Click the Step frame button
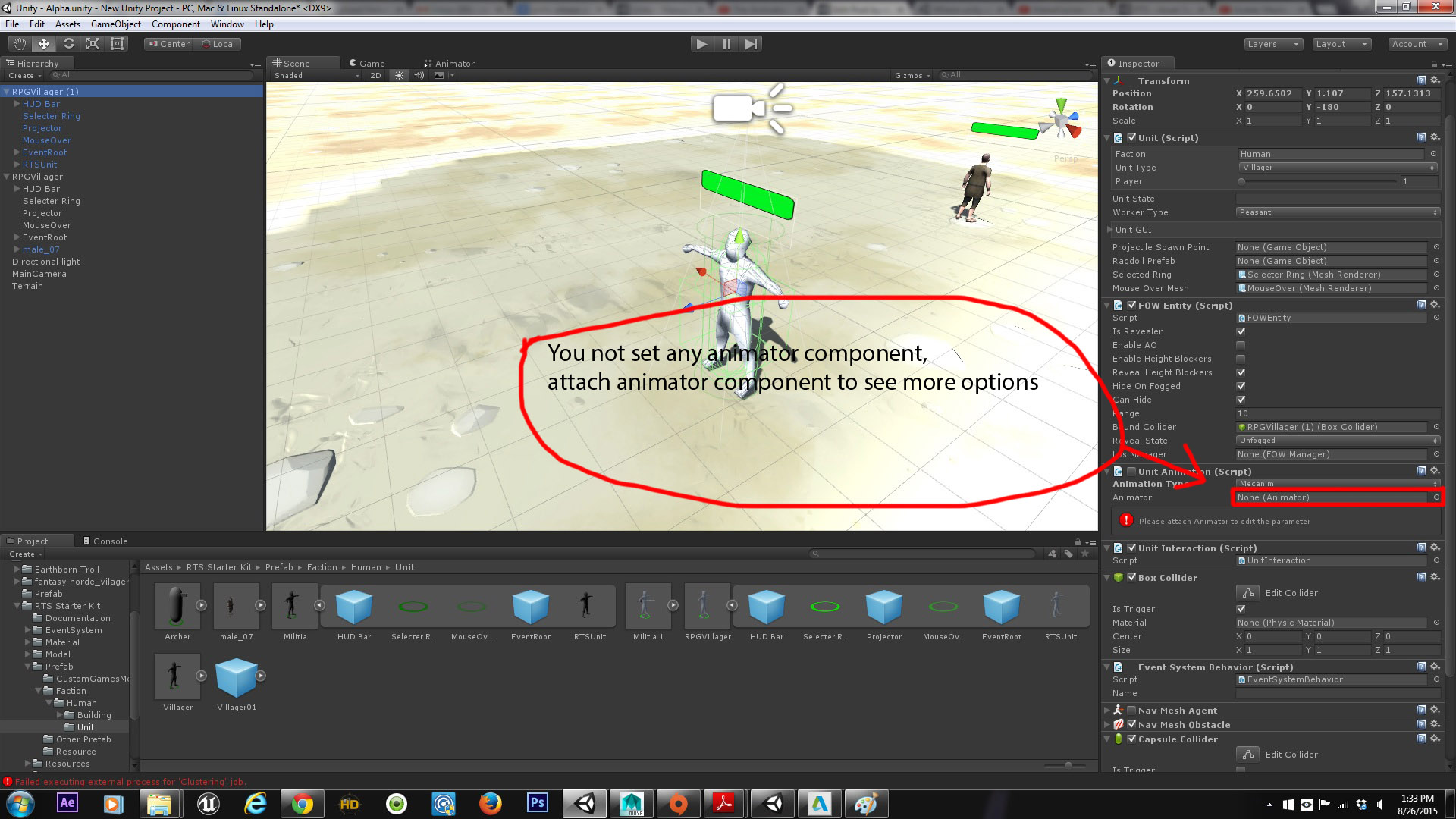 tap(751, 44)
